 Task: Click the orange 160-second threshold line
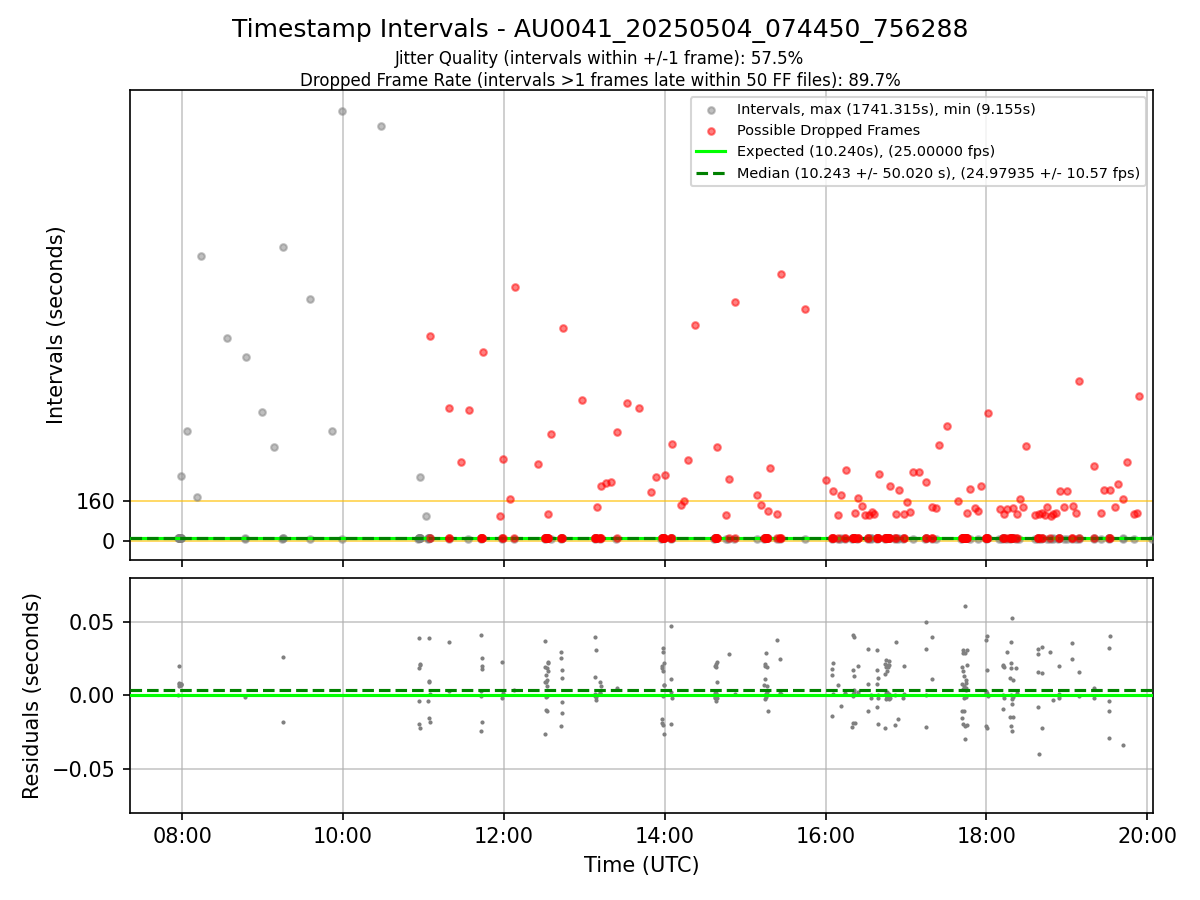pos(641,501)
